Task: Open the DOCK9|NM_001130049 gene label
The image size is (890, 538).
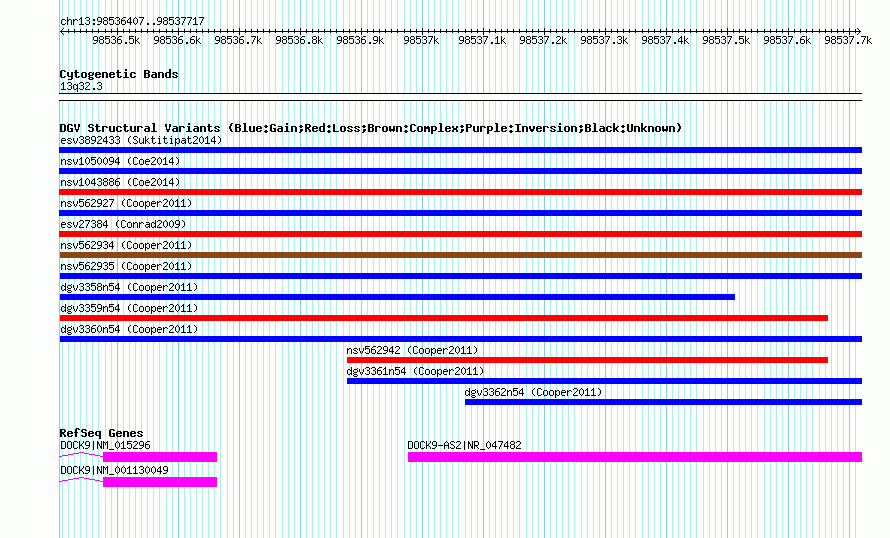Action: (114, 470)
